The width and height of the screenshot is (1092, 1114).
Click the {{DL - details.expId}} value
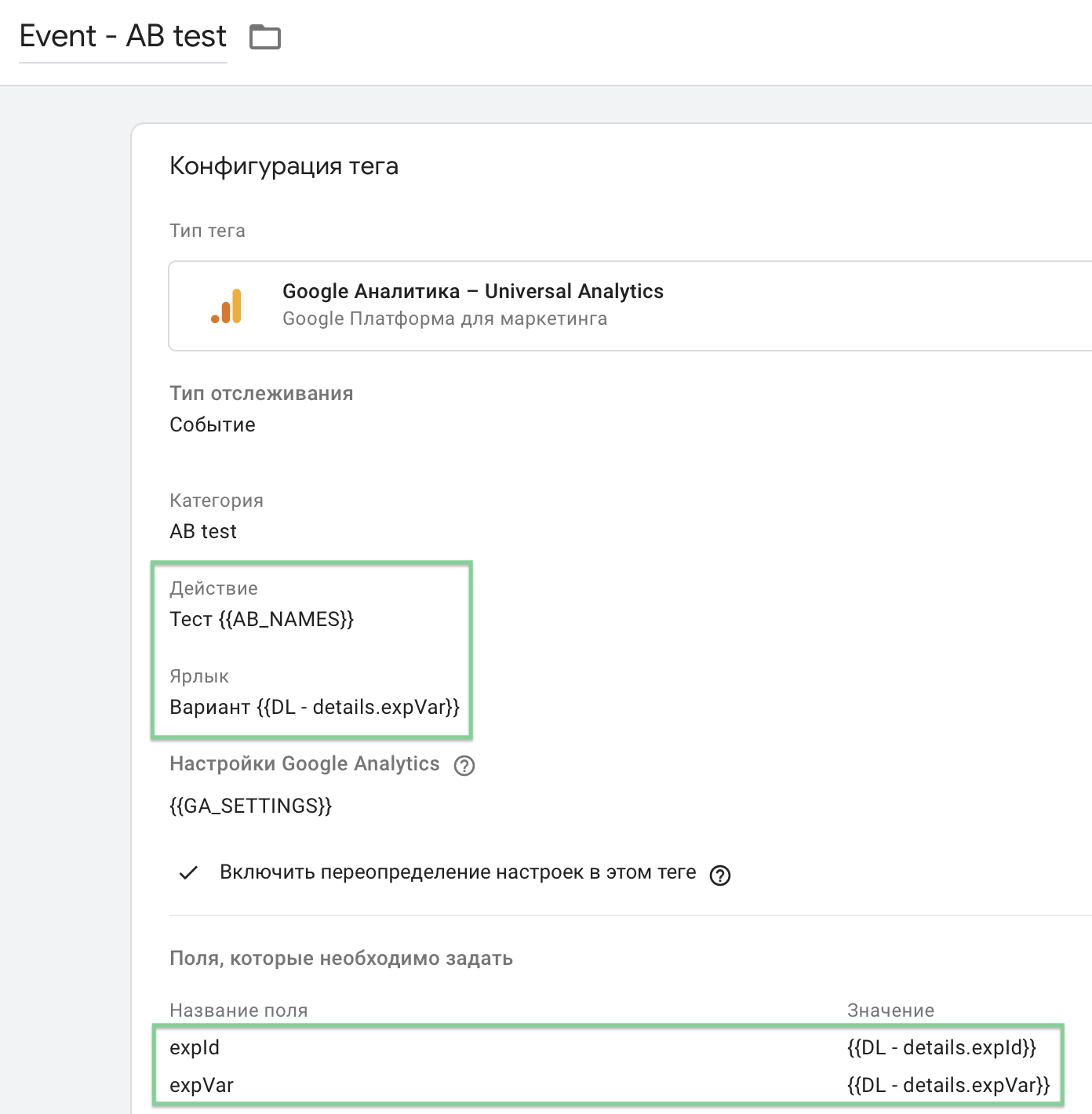pos(942,1048)
